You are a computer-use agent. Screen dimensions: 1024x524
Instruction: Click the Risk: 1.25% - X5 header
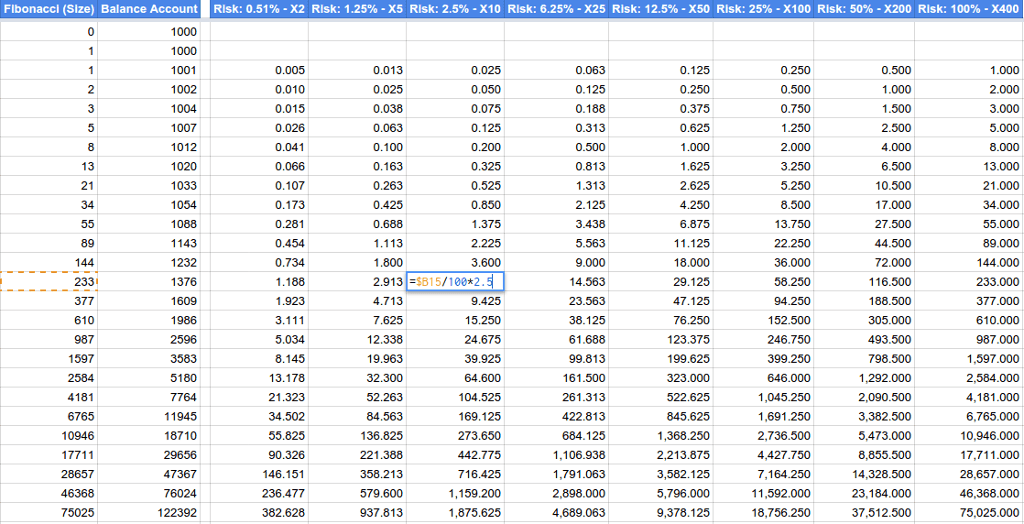point(357,10)
